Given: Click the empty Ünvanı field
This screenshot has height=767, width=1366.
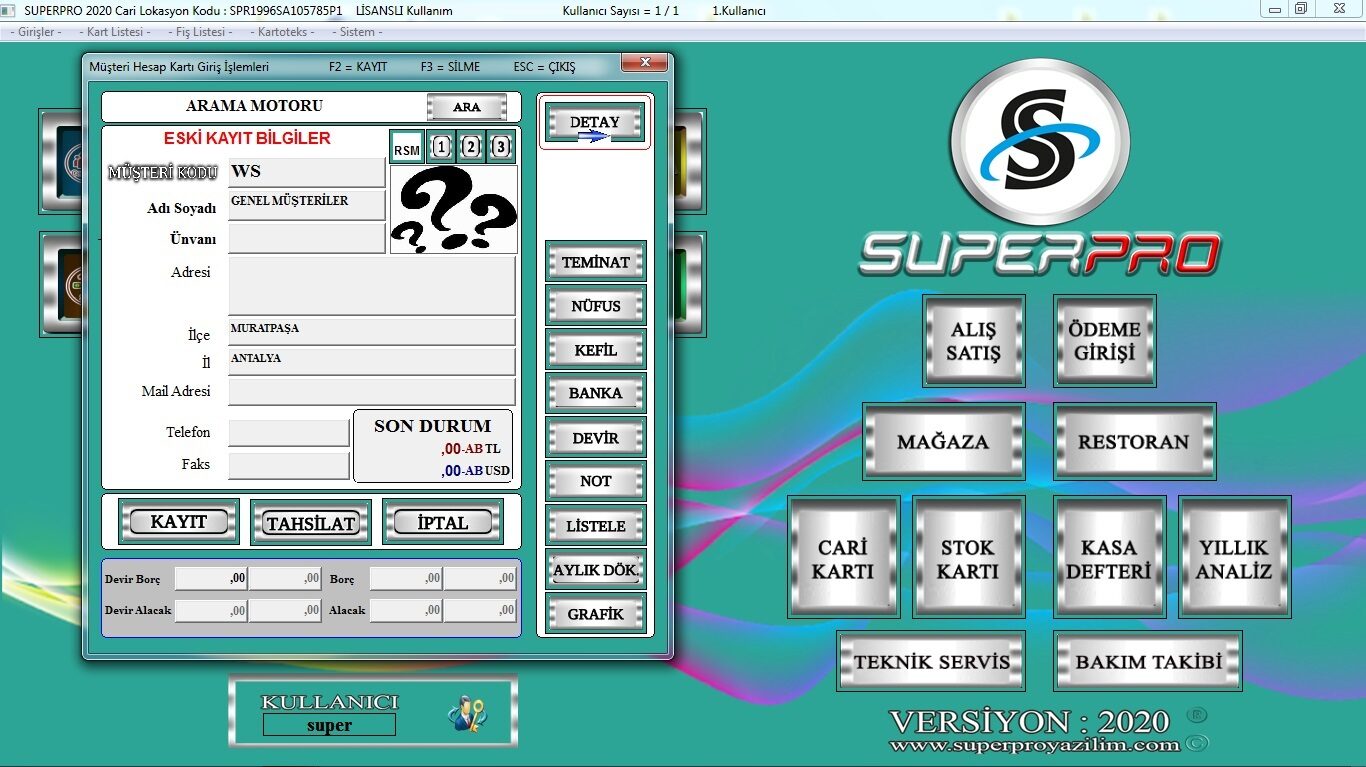Looking at the screenshot, I should [307, 238].
